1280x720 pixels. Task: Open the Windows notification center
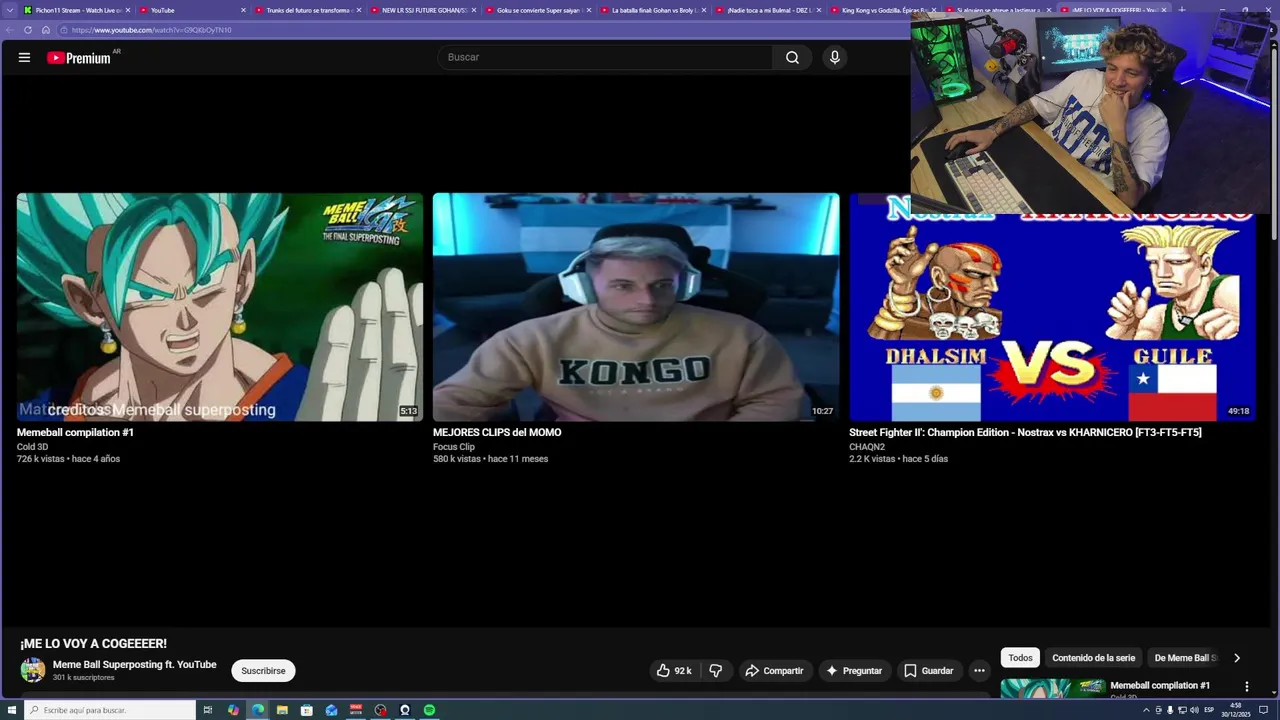(x=1263, y=710)
